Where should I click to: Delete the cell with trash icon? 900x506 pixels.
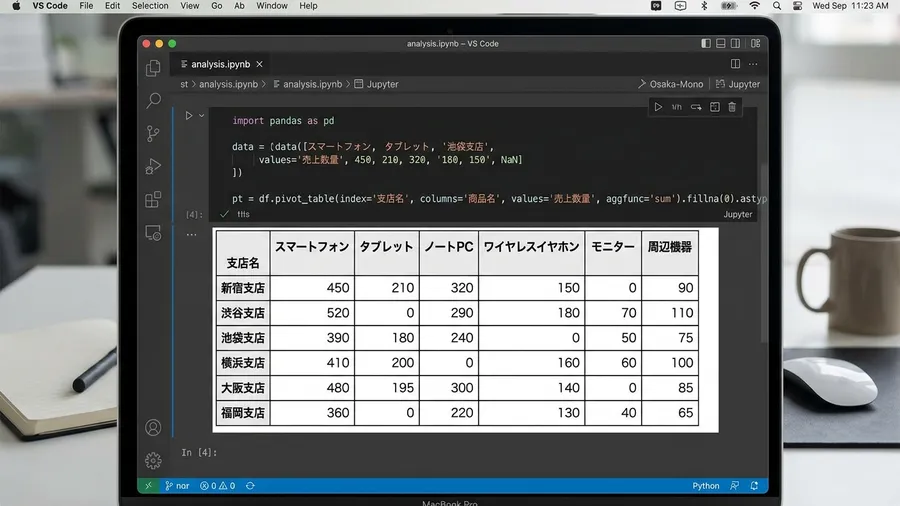732,107
